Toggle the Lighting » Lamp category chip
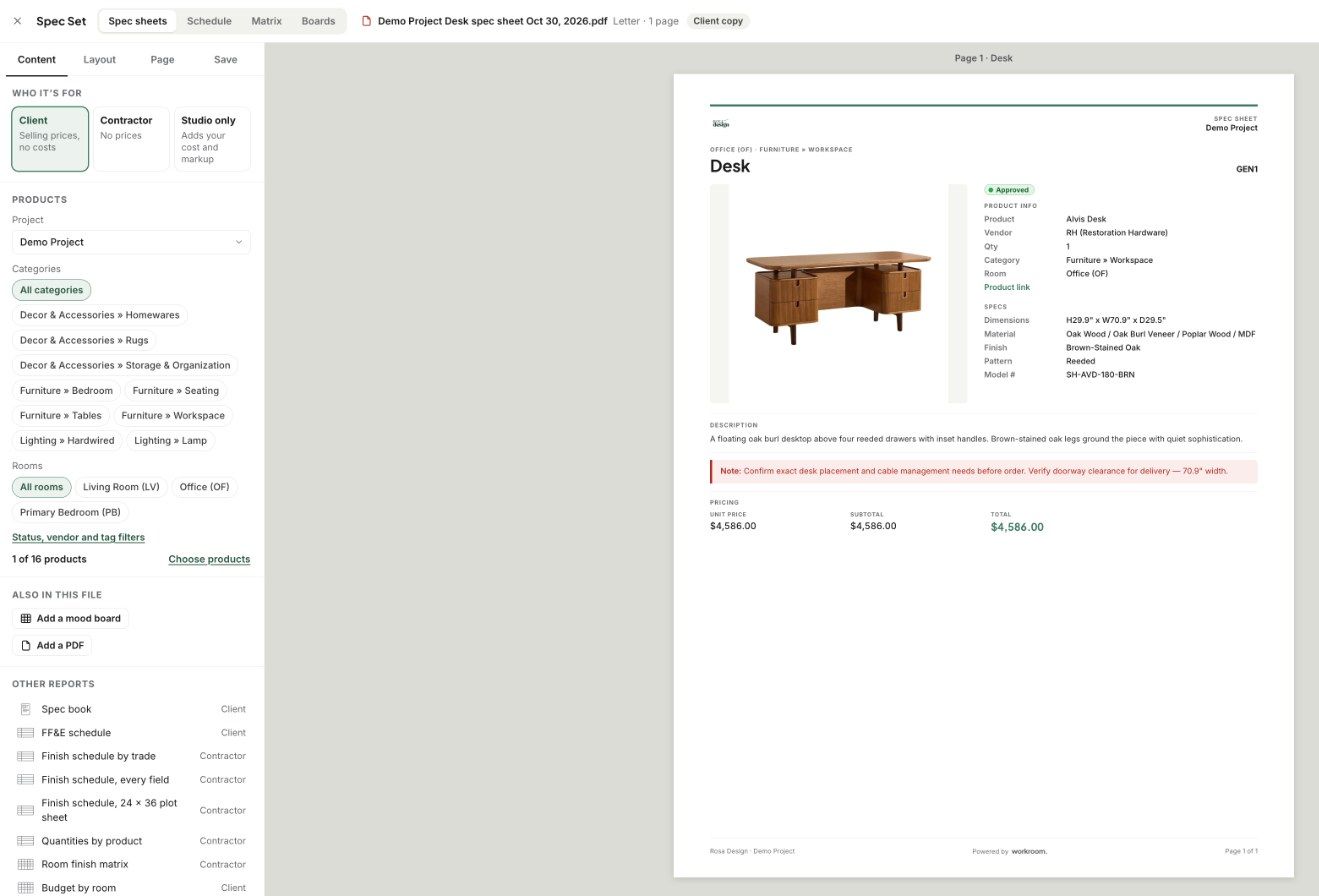This screenshot has width=1319, height=896. [x=171, y=441]
